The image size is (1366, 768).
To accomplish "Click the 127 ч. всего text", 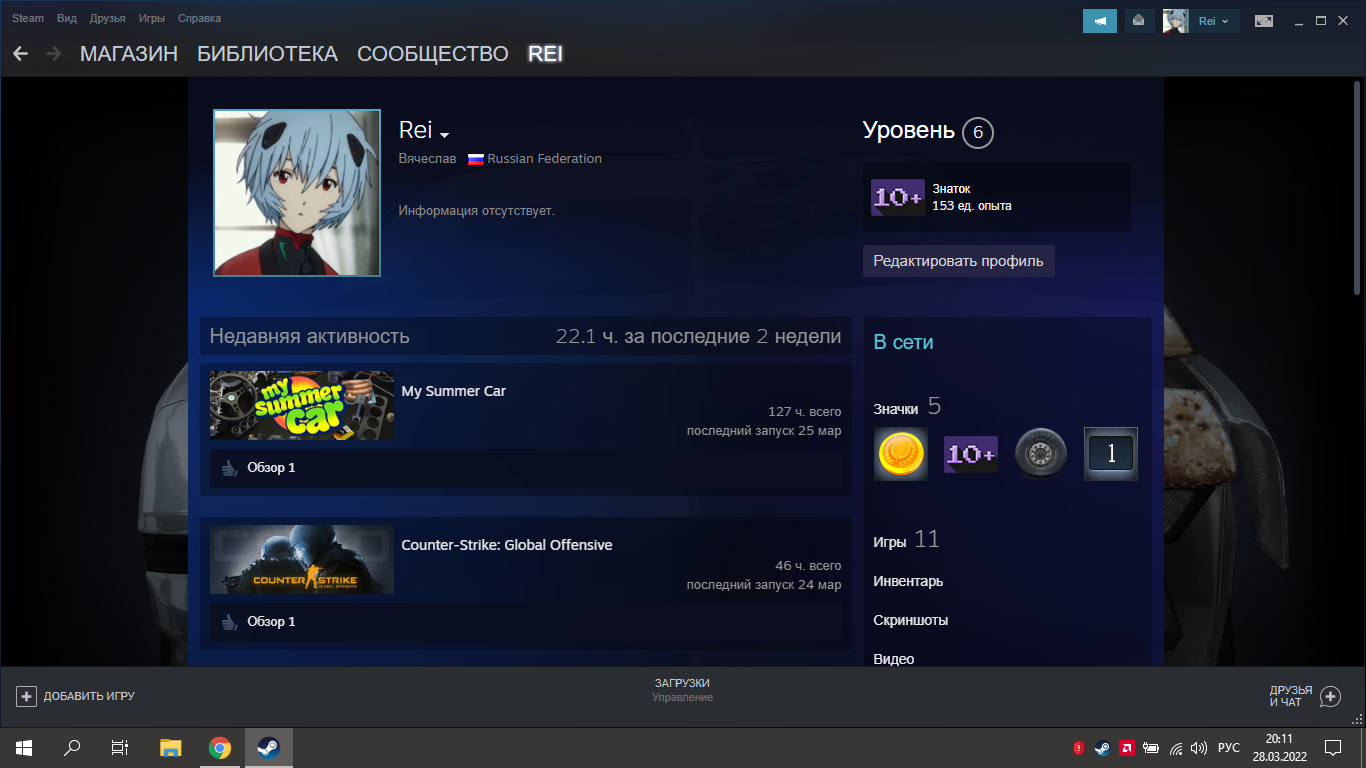I will pyautogui.click(x=804, y=411).
